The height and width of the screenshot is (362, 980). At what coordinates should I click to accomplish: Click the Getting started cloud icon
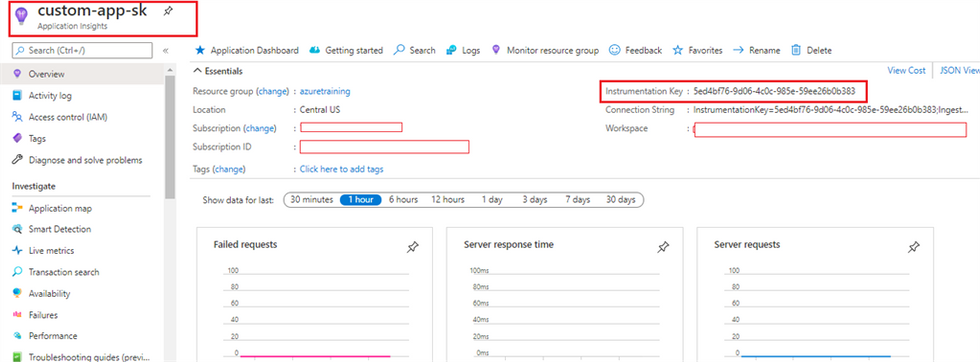coord(315,50)
